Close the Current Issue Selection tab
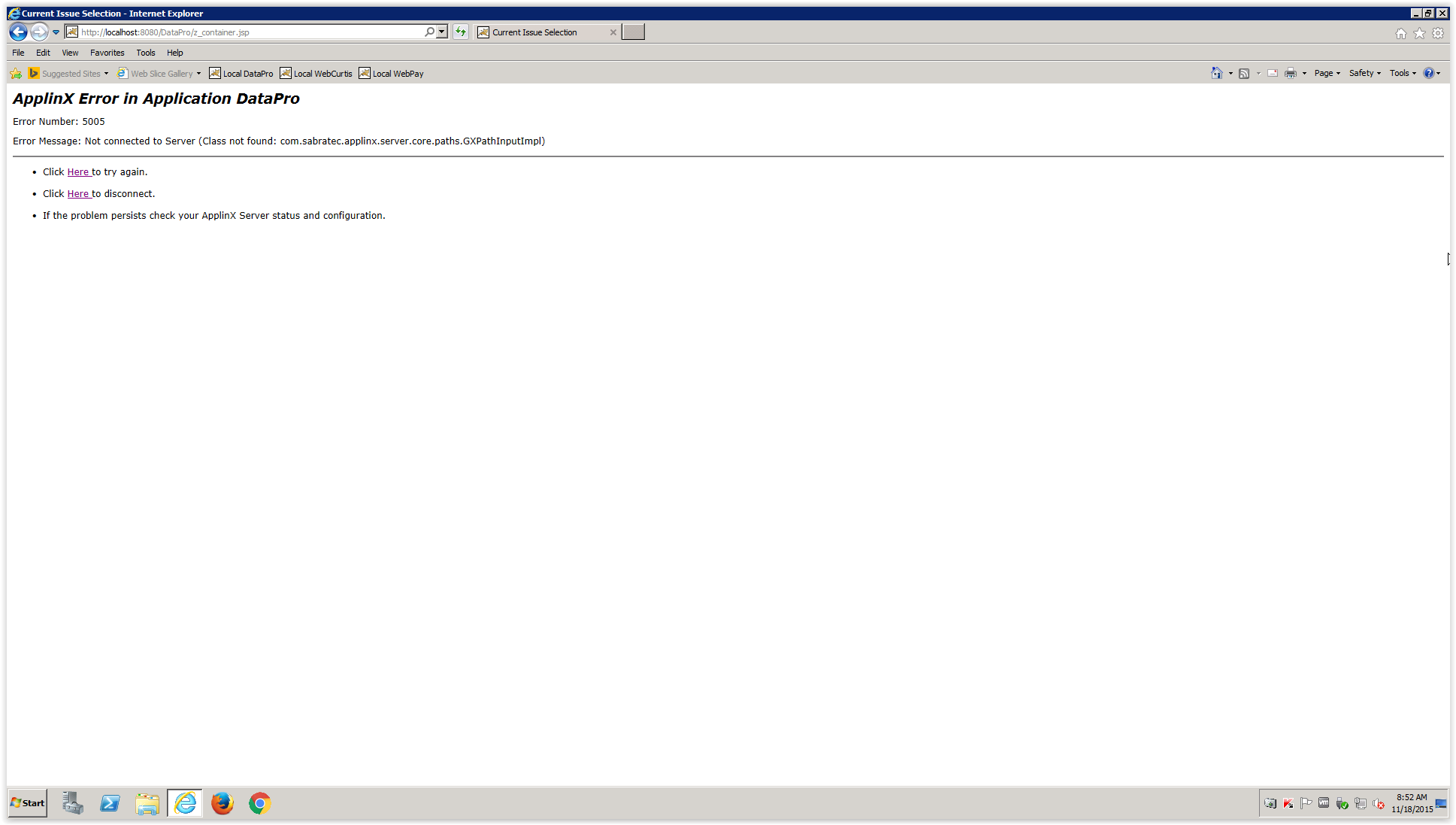 coord(613,32)
